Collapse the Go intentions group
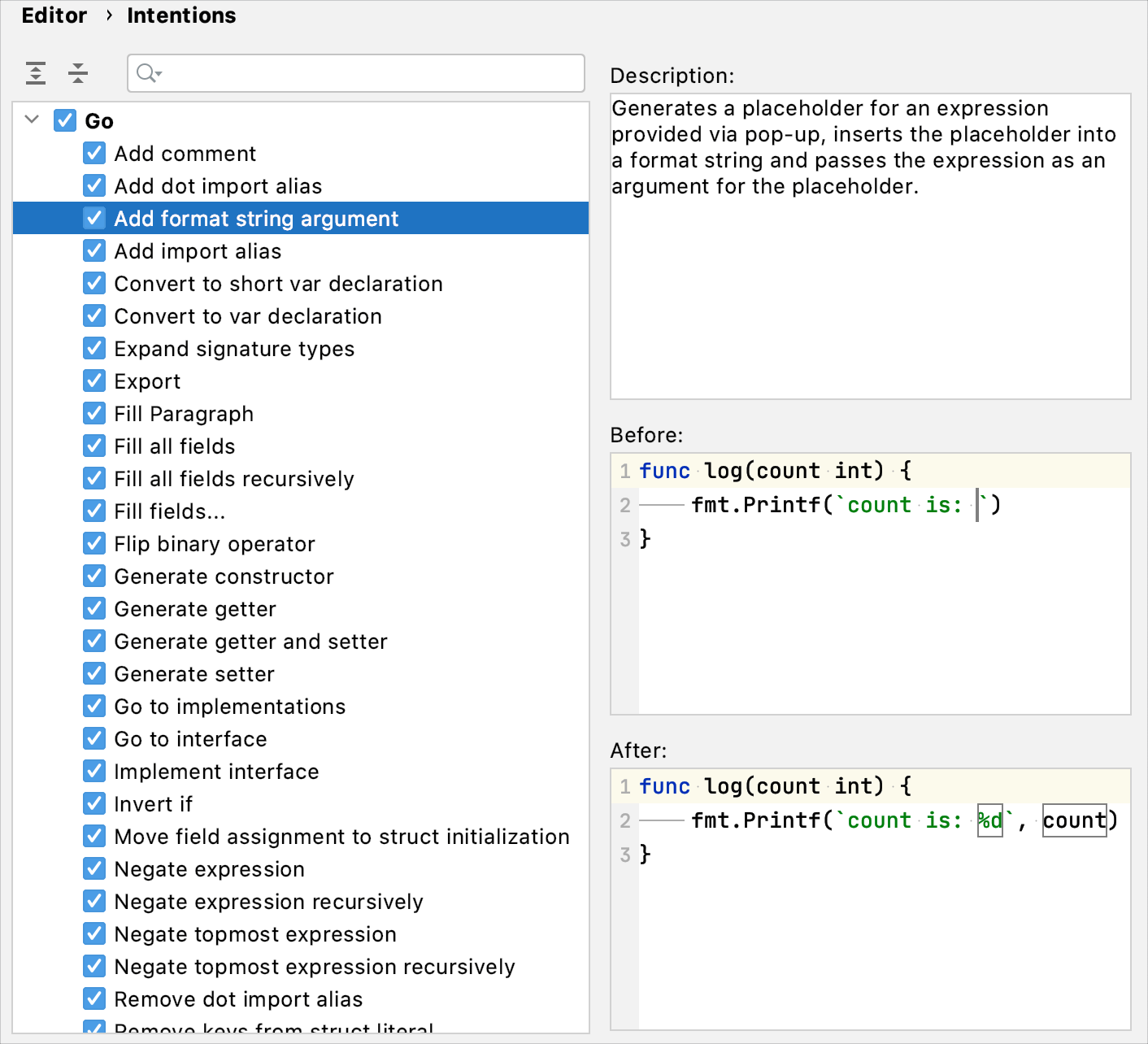The image size is (1148, 1044). 32,120
